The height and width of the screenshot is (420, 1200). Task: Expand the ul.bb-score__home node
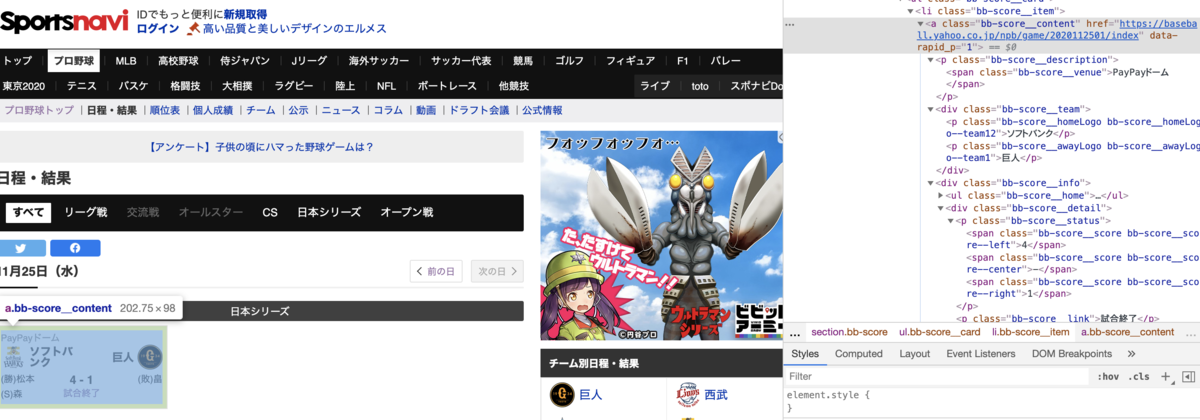pyautogui.click(x=940, y=195)
